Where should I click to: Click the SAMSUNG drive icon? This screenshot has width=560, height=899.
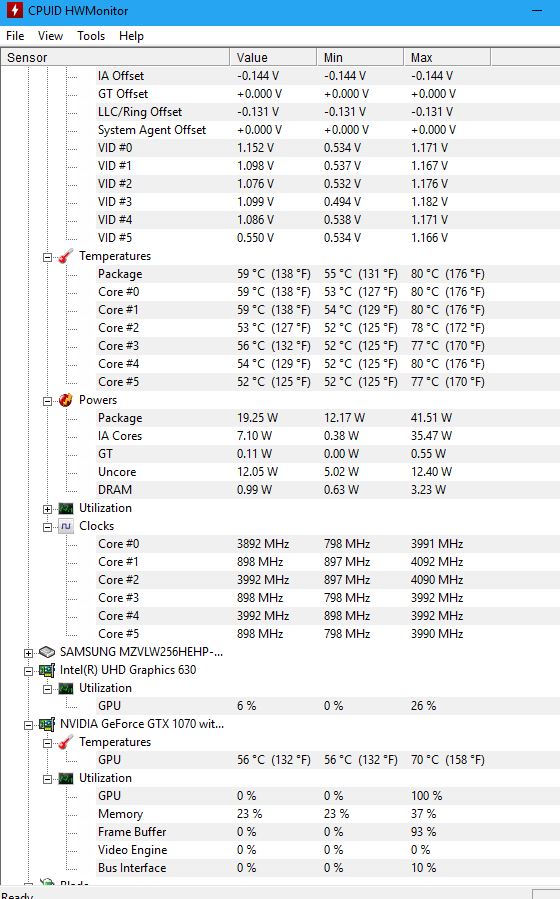[x=46, y=652]
